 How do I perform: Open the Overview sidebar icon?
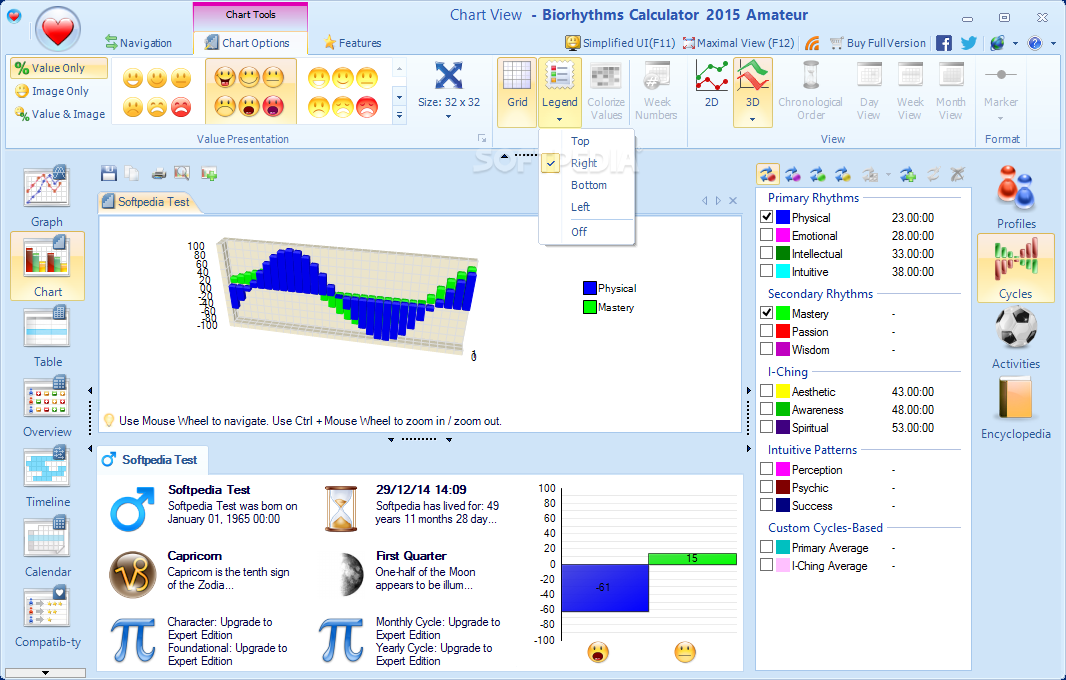tap(47, 407)
